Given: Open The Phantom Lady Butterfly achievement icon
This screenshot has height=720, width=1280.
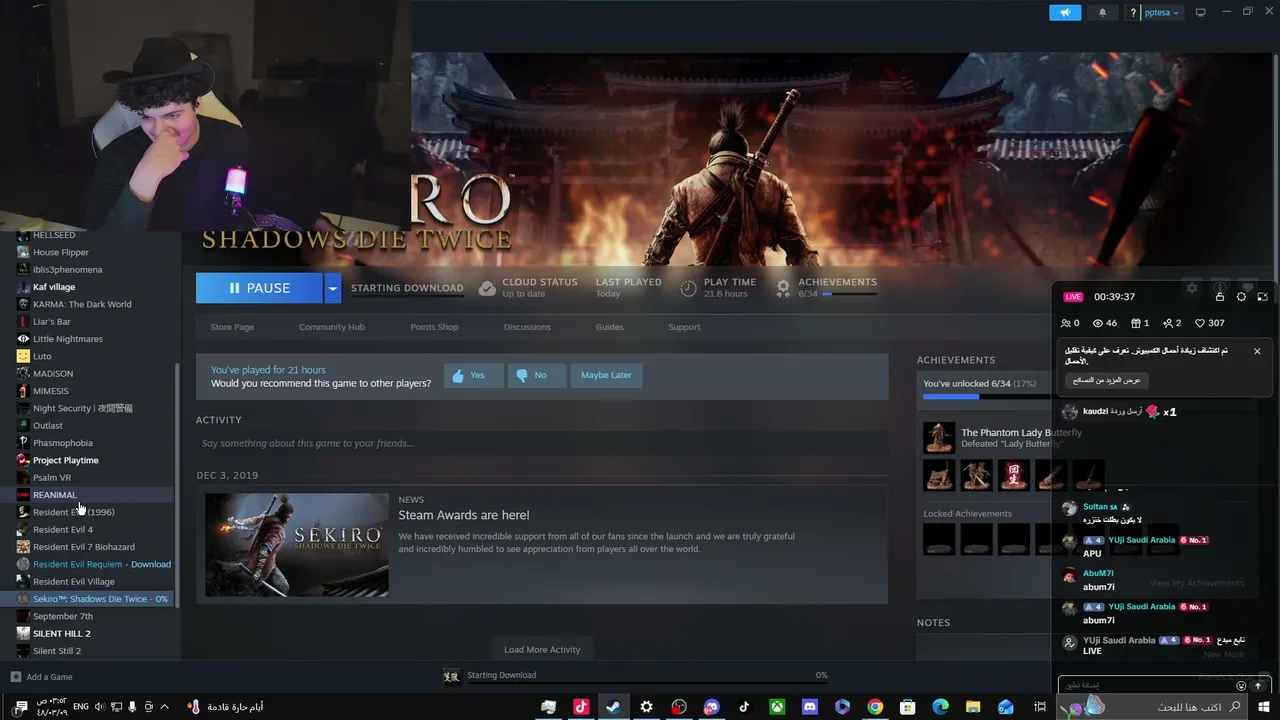Looking at the screenshot, I should [x=939, y=438].
